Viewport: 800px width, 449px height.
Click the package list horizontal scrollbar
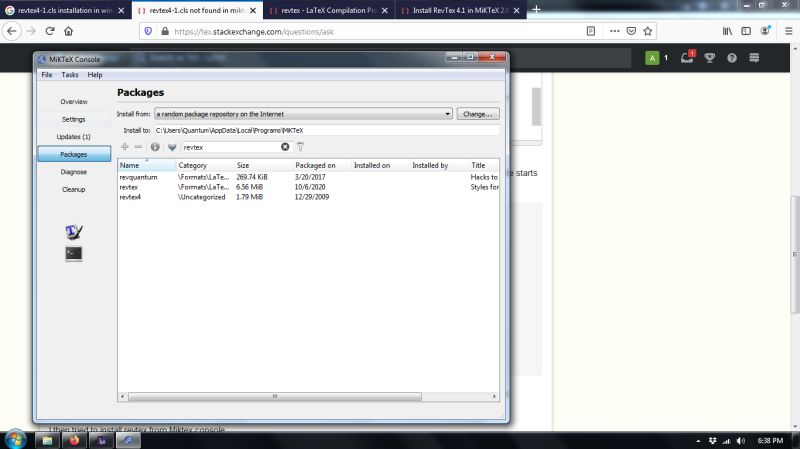point(275,396)
